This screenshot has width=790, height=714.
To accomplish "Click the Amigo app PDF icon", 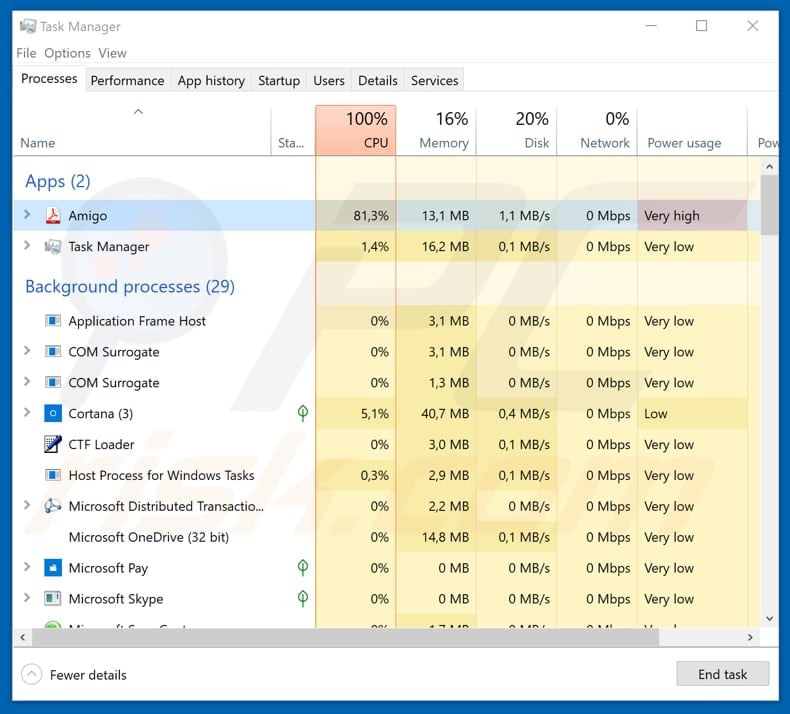I will [x=53, y=215].
